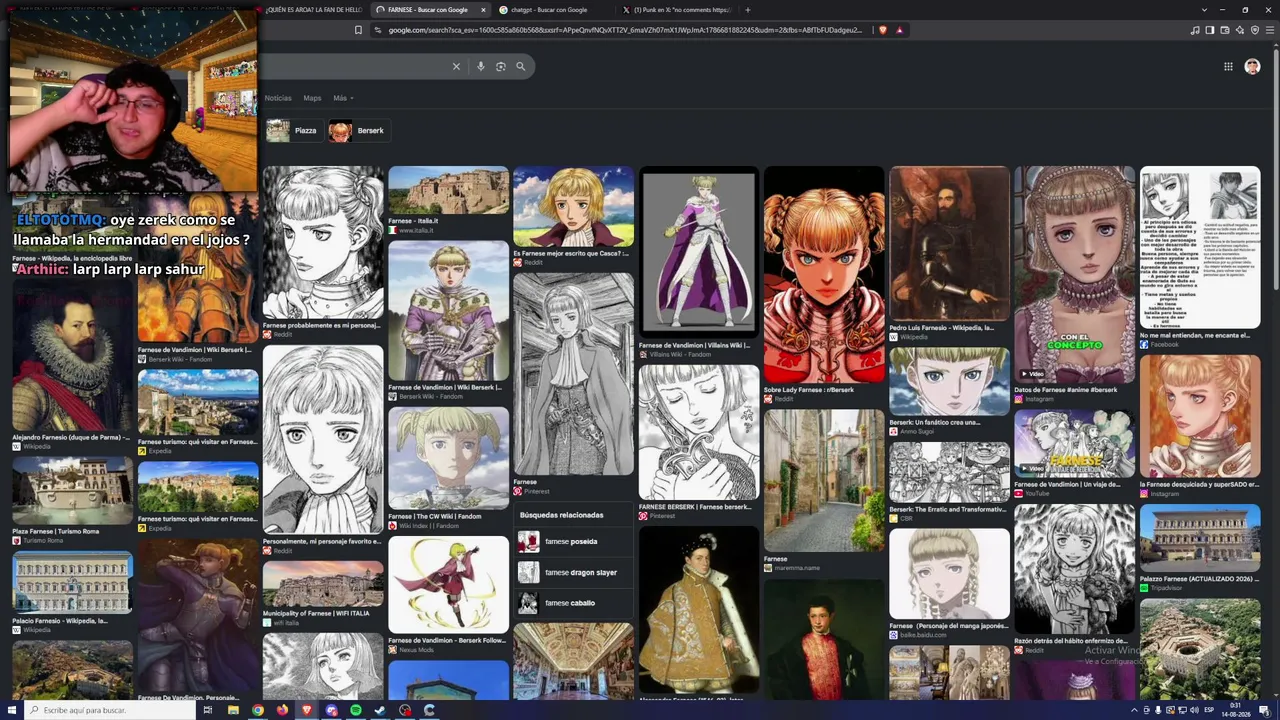Open Plaza Farnese Turismo Roma image
1280x720 pixels.
(x=72, y=491)
